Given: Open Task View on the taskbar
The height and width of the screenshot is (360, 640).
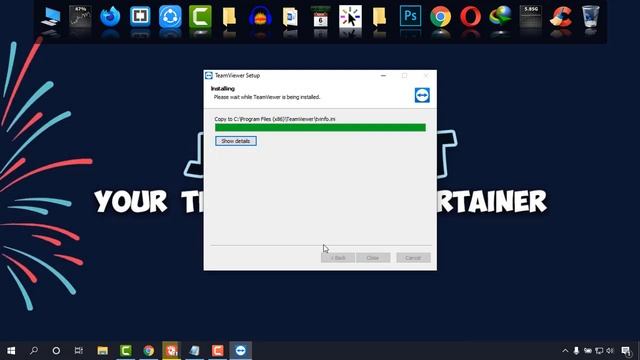Looking at the screenshot, I should click(78, 351).
